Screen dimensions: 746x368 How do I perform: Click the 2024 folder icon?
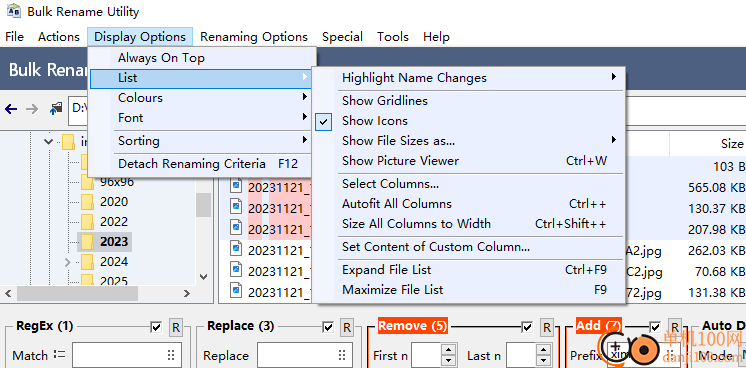(87, 262)
